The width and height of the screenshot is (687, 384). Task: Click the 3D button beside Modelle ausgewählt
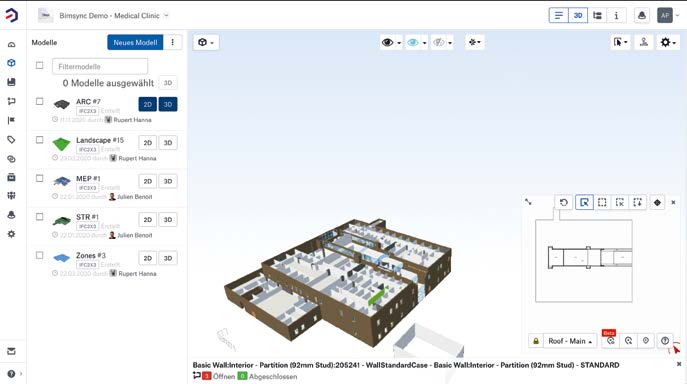click(x=168, y=83)
